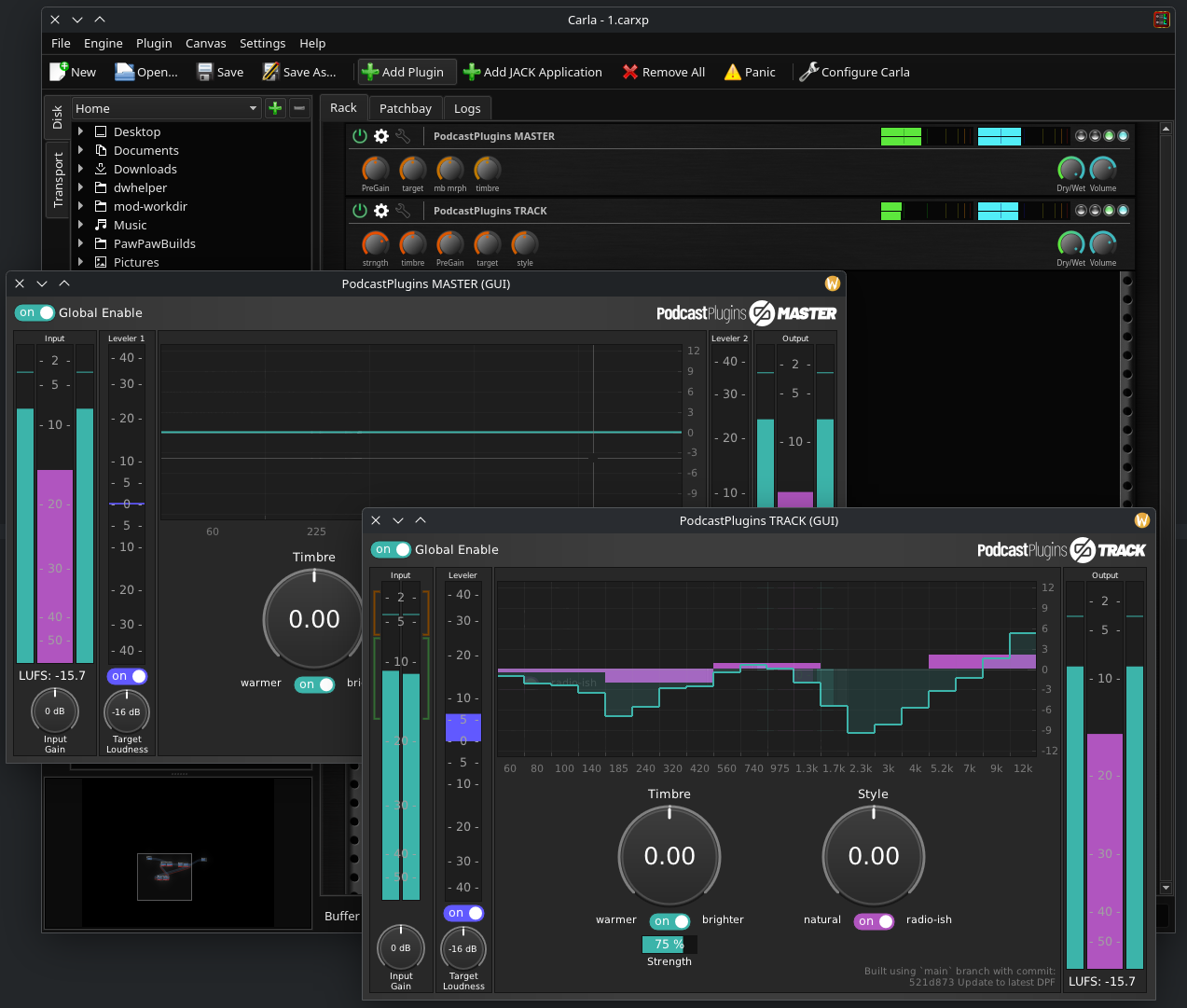Click the Panic warning icon
Image resolution: width=1187 pixels, height=1008 pixels.
click(x=733, y=72)
